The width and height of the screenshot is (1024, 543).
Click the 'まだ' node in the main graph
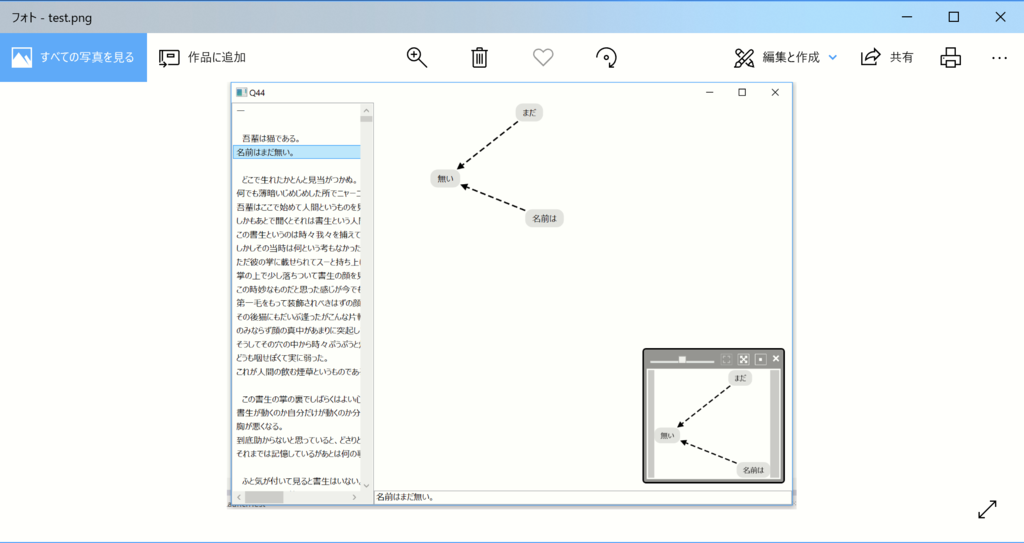pos(529,112)
